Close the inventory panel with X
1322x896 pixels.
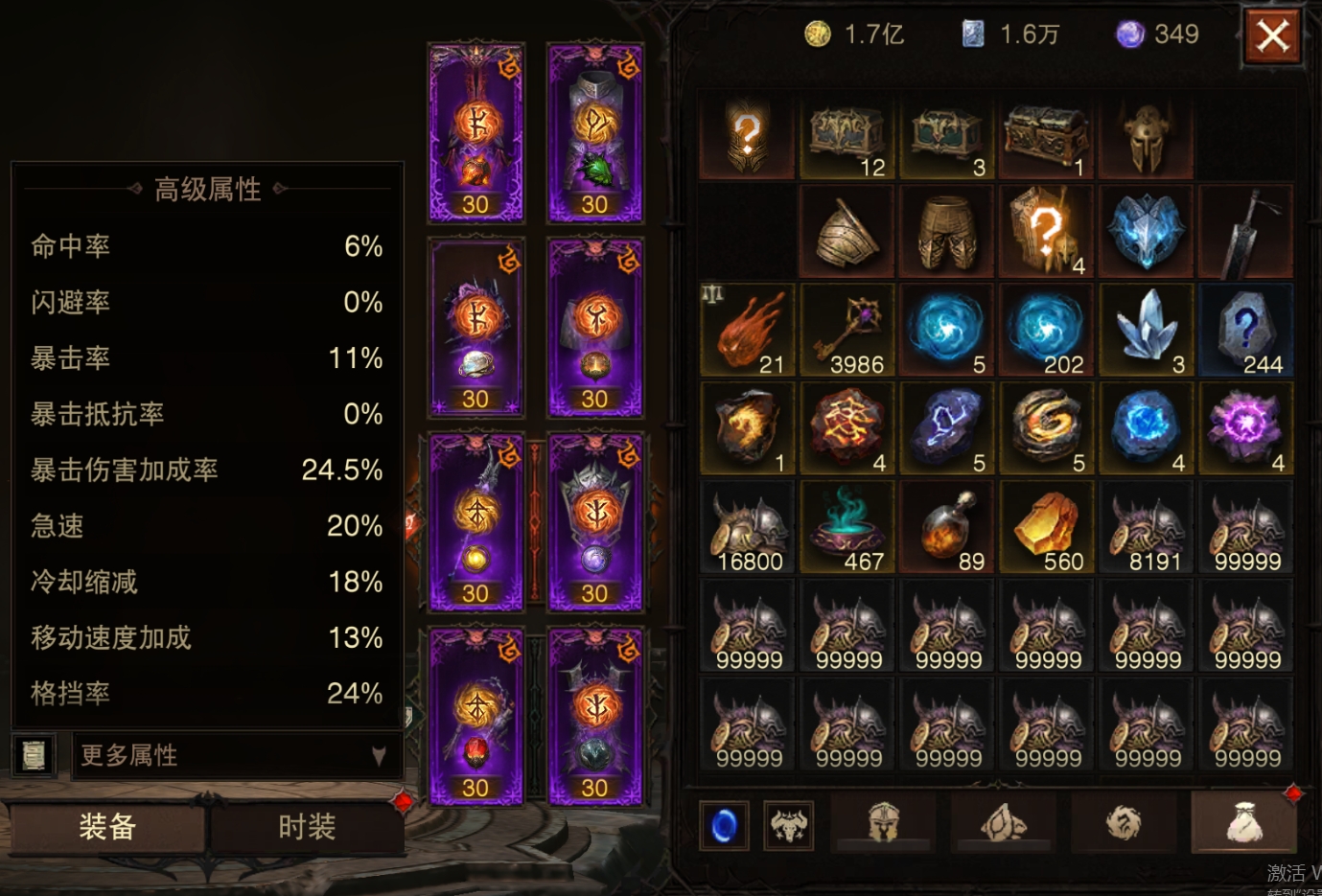[1273, 36]
